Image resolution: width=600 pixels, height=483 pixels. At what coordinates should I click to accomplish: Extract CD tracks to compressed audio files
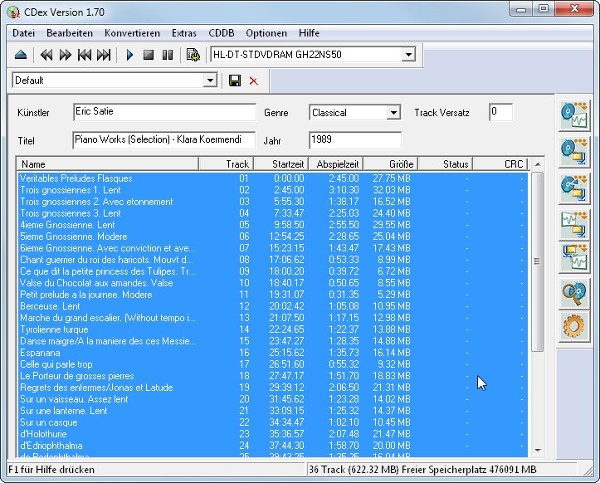573,150
